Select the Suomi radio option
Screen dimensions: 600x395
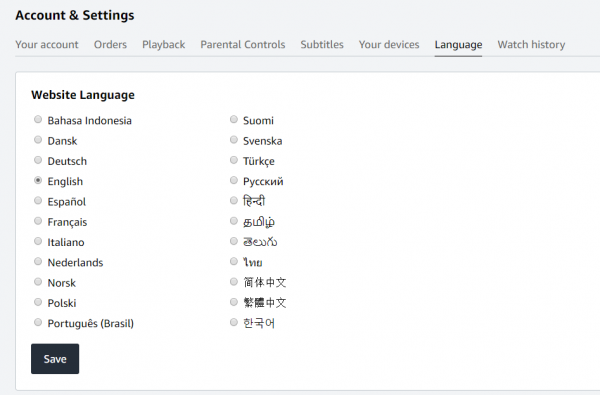point(234,119)
